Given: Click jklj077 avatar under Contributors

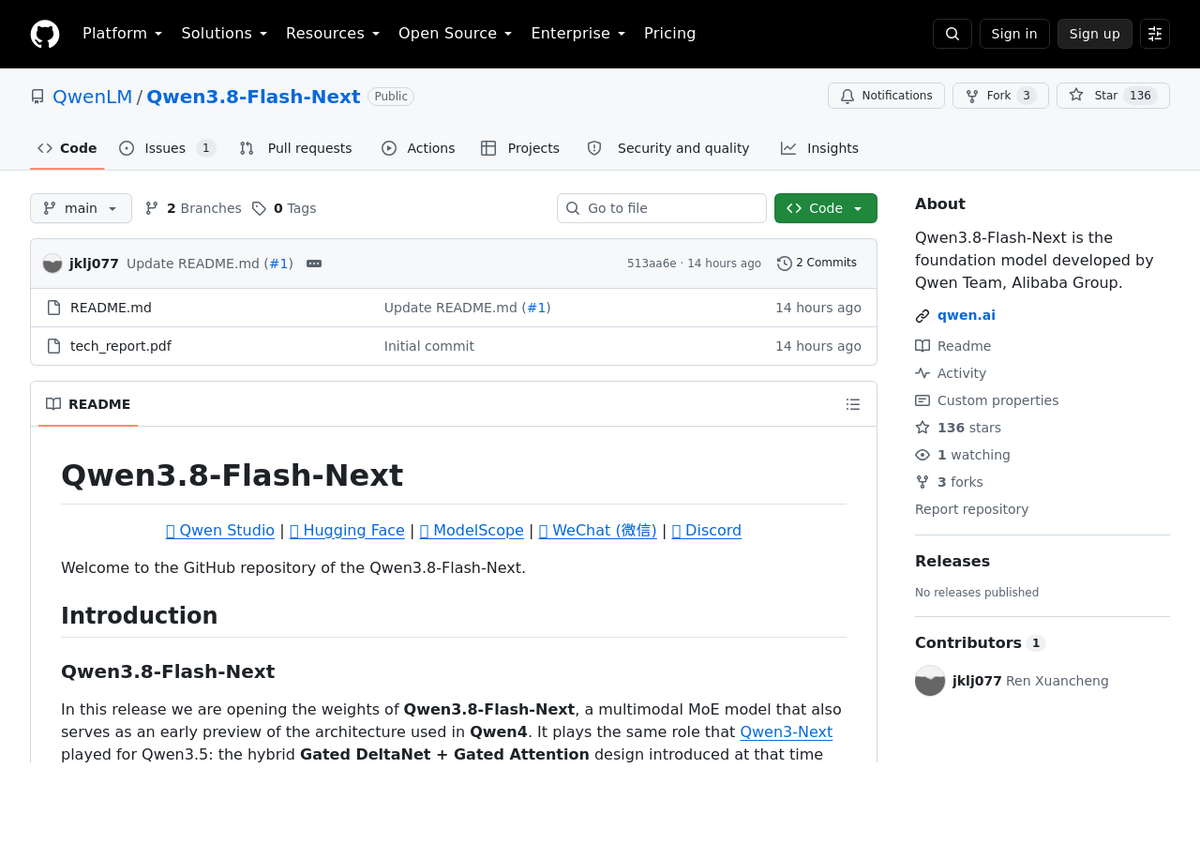Looking at the screenshot, I should [930, 681].
